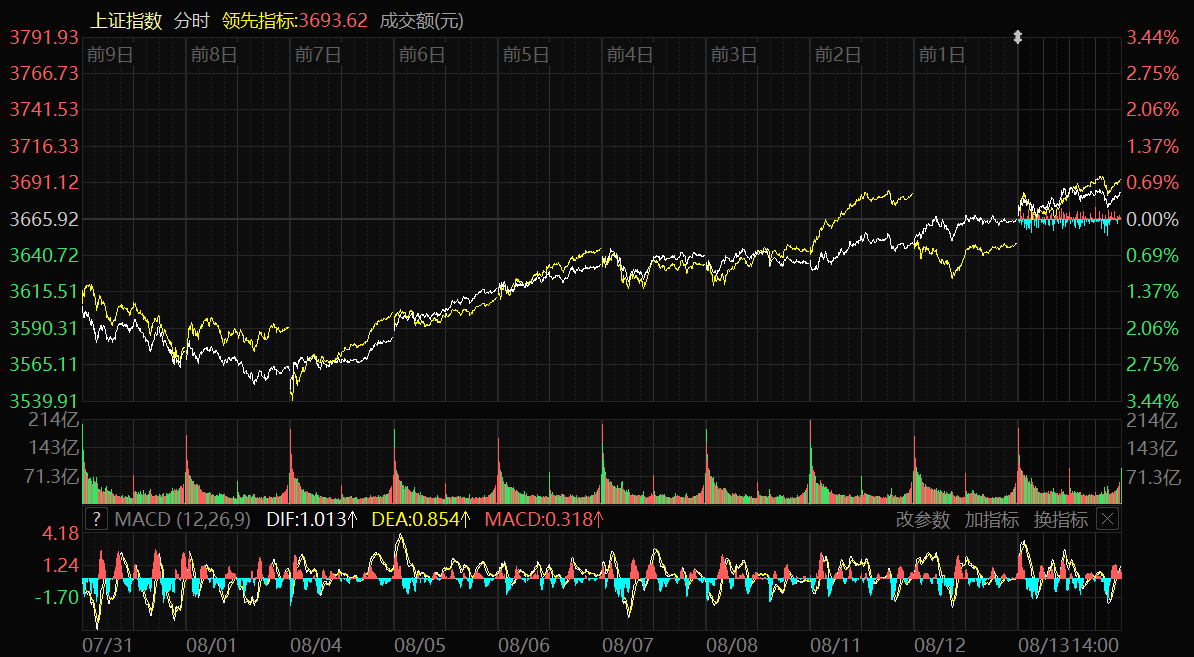
Task: Click the 08/07 opening volume spike
Action: [x=603, y=440]
